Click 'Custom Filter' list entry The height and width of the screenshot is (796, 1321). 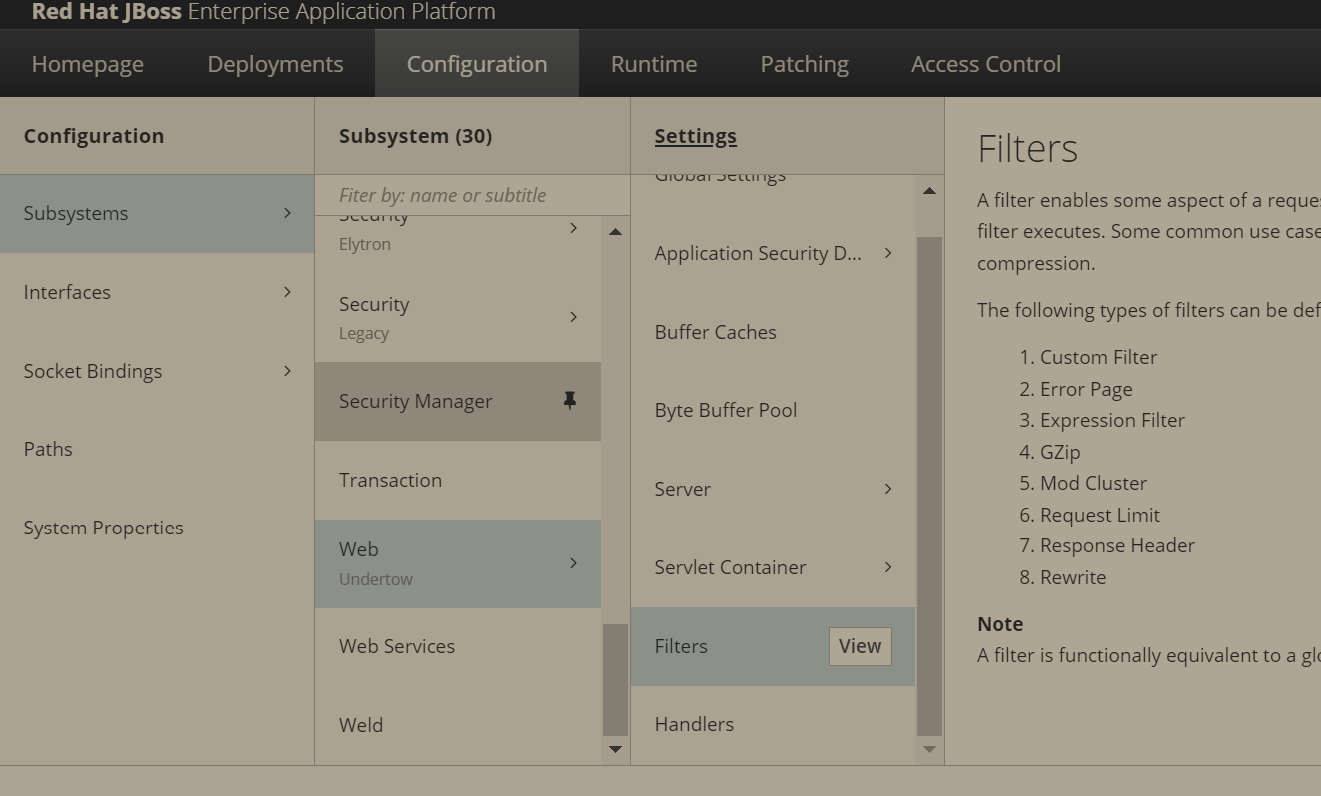coord(1098,357)
